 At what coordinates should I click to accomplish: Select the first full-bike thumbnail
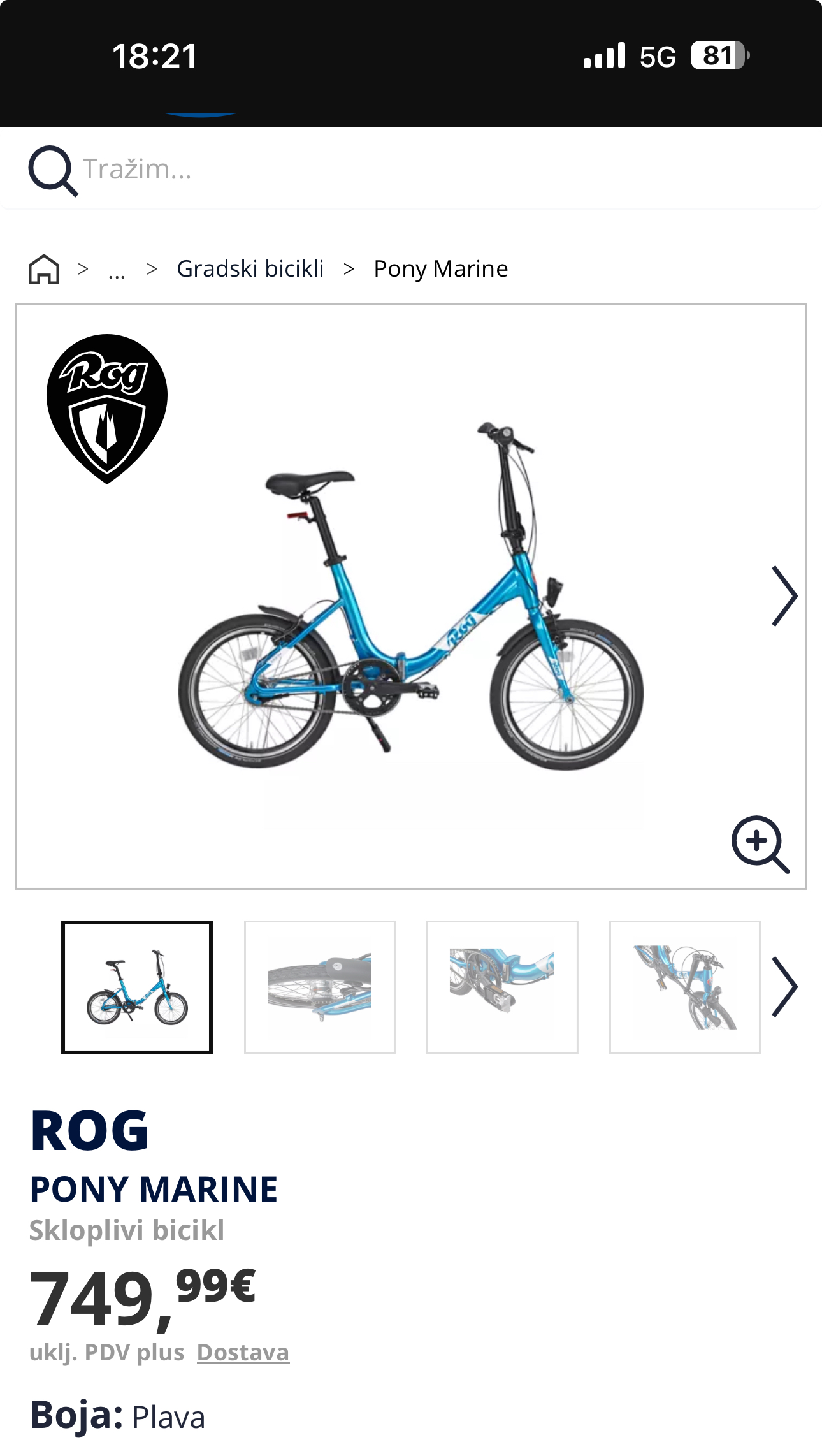(137, 987)
